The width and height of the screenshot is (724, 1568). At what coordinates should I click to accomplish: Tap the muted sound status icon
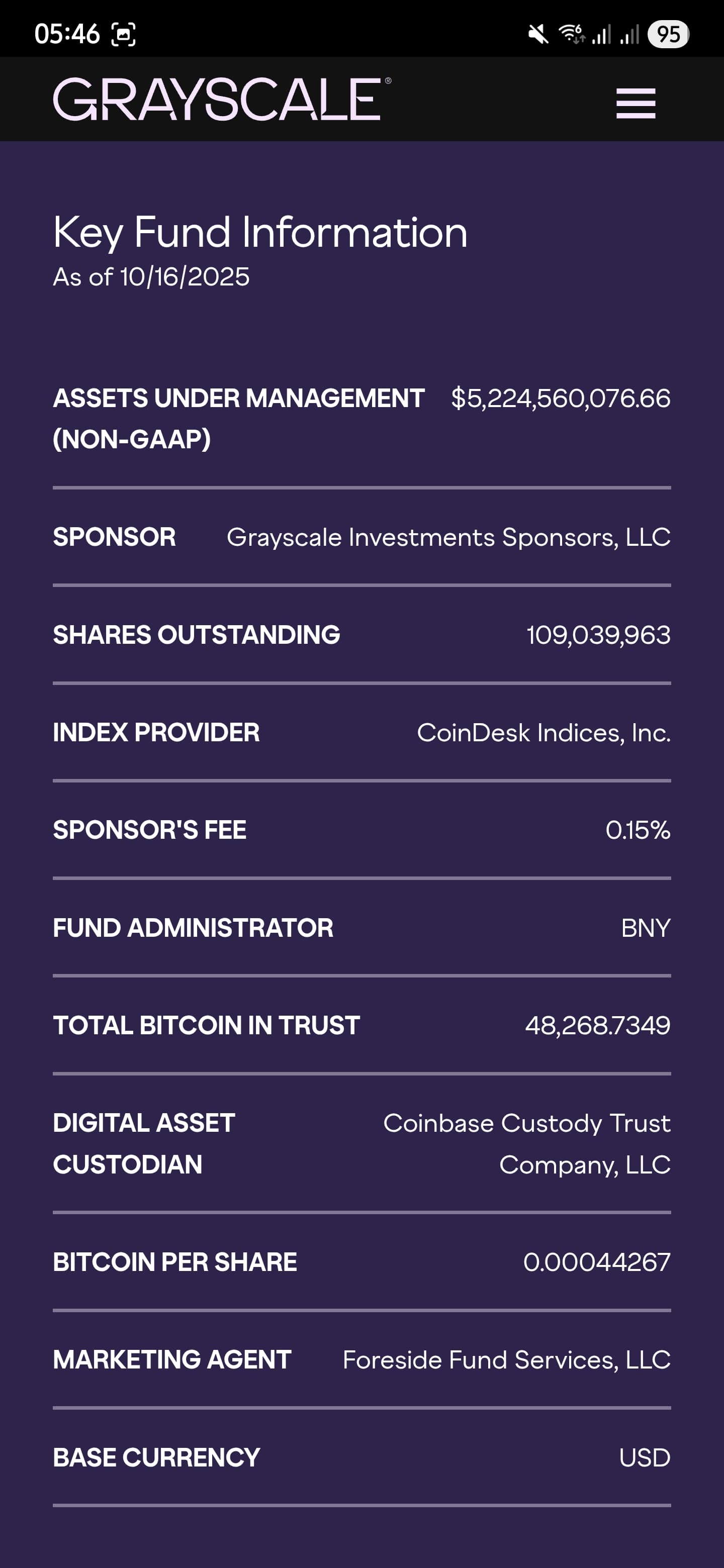[537, 34]
